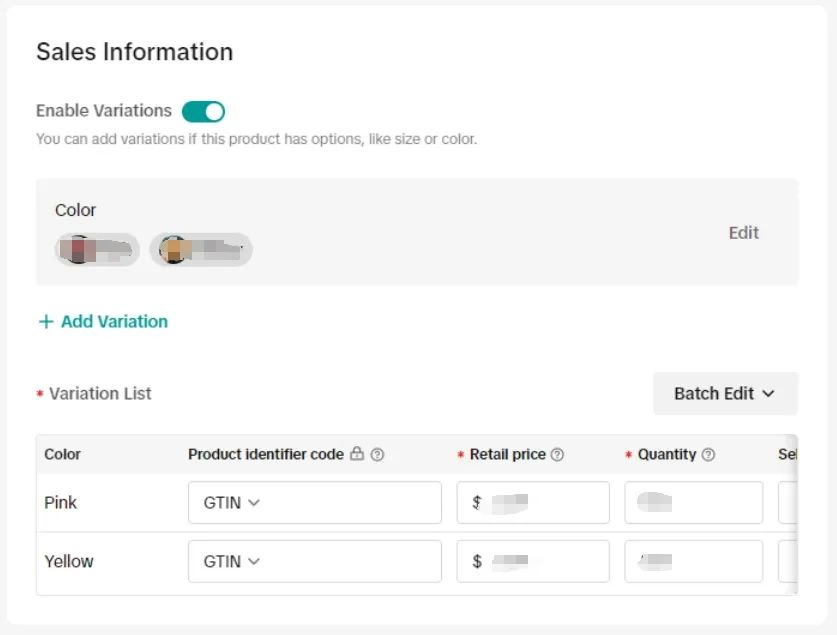This screenshot has width=837, height=635.
Task: Click the lock icon beside Product identifier code
Action: 357,454
